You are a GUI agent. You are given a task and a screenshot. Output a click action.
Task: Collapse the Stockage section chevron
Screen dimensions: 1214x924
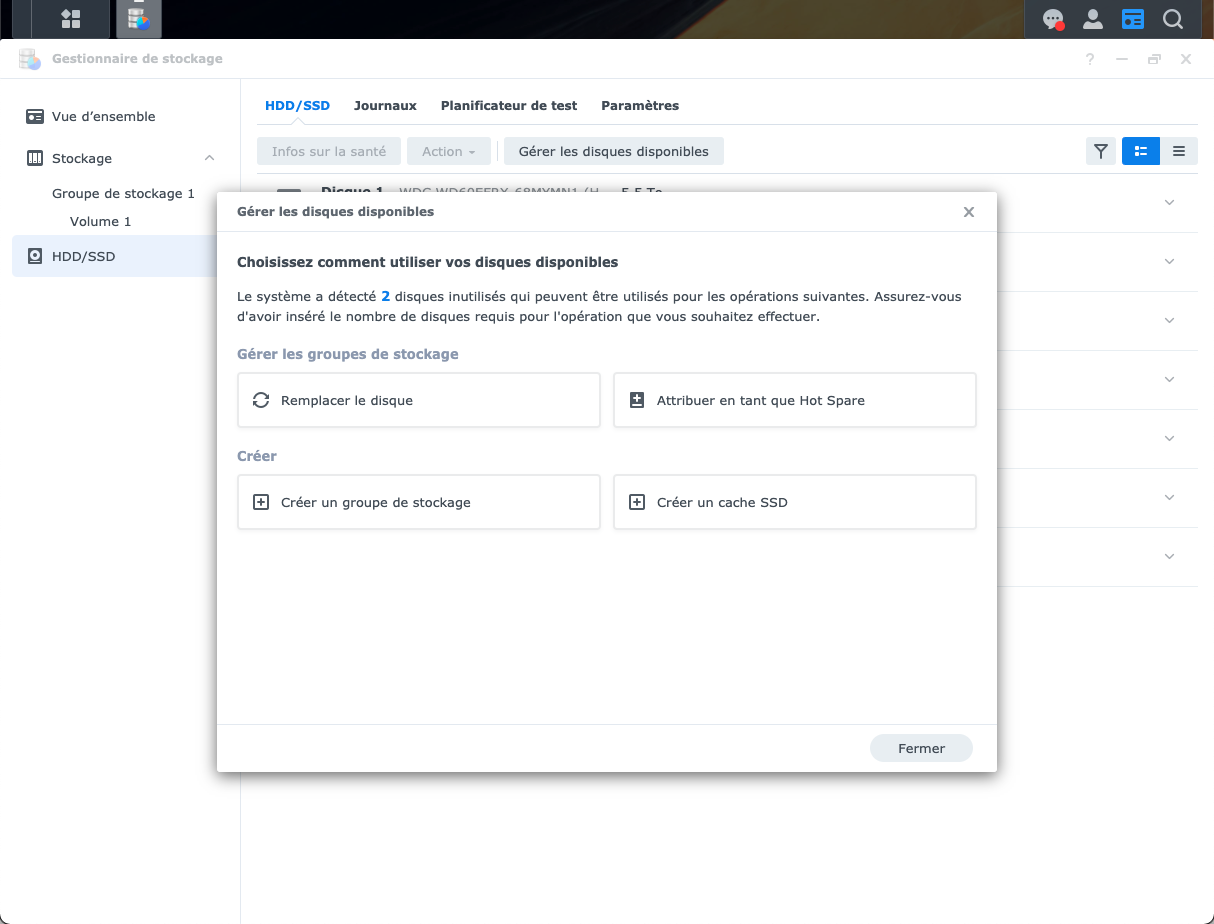[x=209, y=158]
